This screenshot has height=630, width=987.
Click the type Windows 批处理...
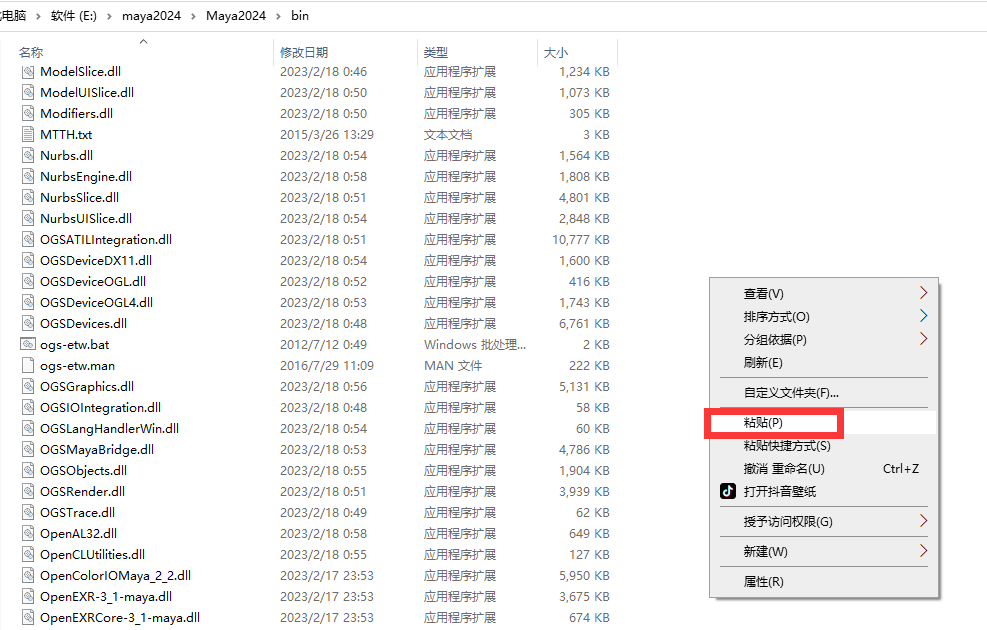click(x=475, y=344)
